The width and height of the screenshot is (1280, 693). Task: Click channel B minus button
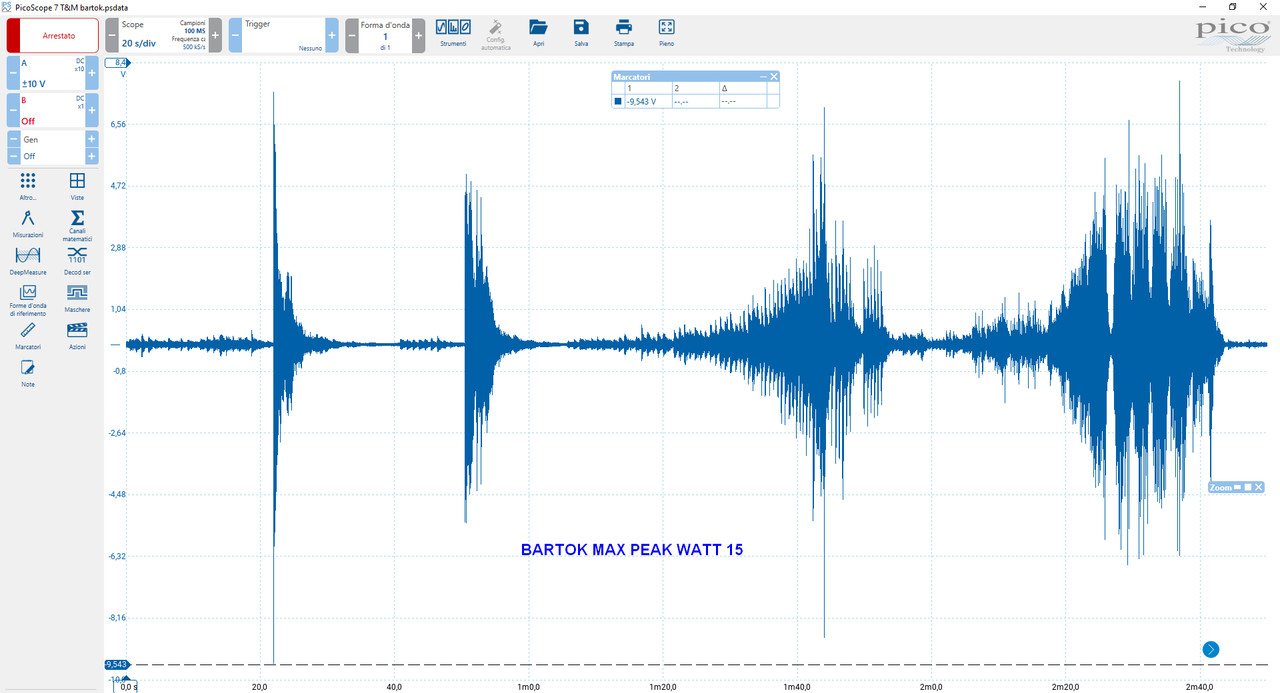(13, 110)
